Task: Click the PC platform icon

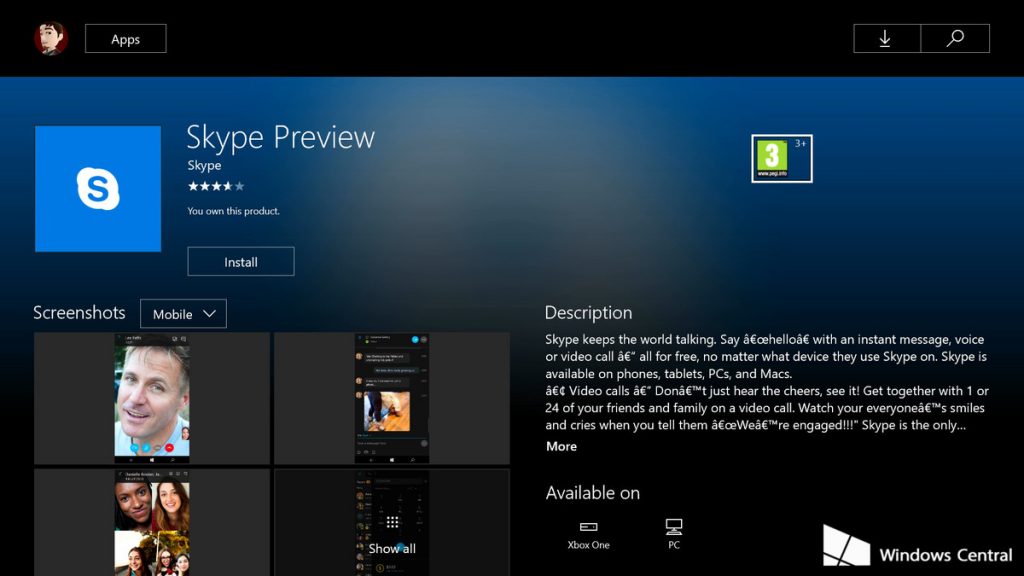Action: [x=674, y=526]
